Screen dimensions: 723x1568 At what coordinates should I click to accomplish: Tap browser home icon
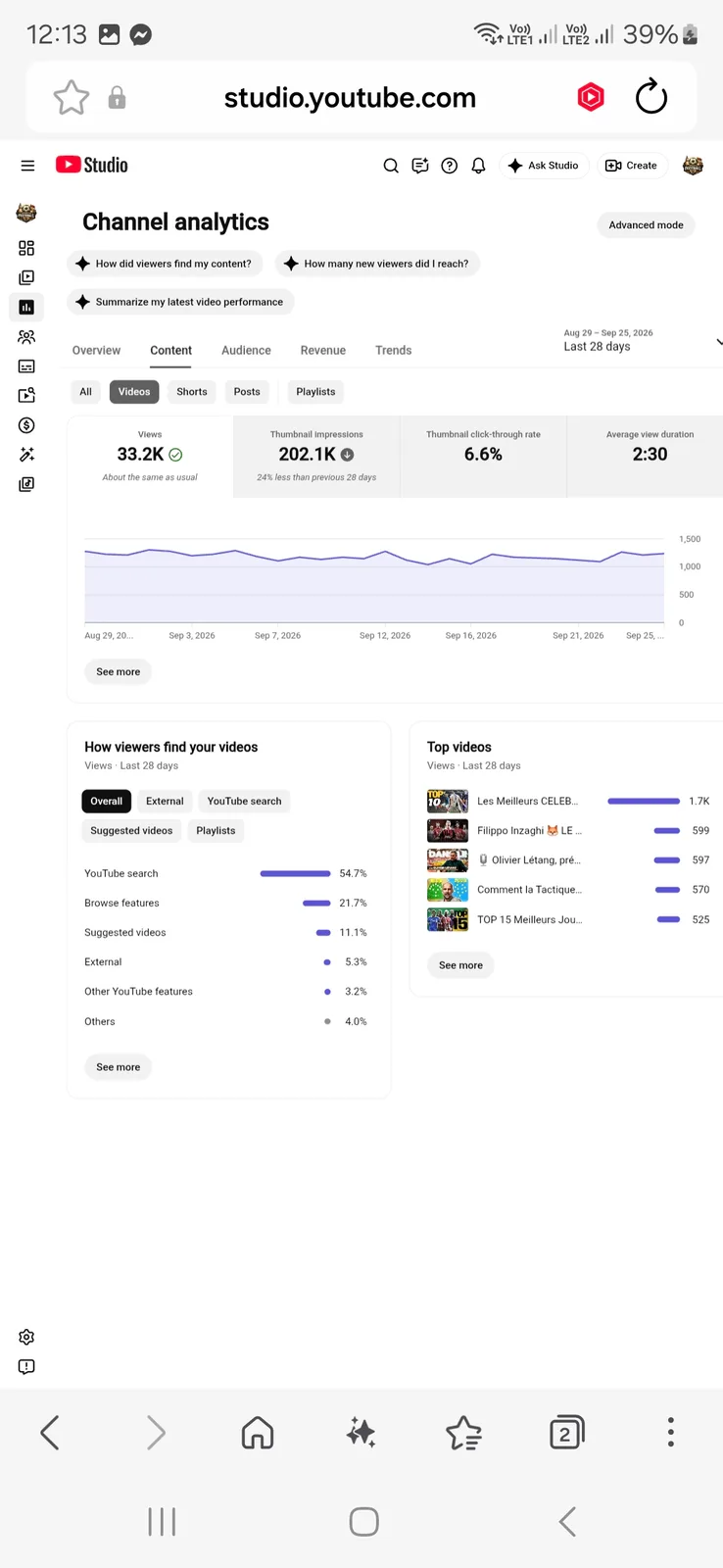point(258,1433)
